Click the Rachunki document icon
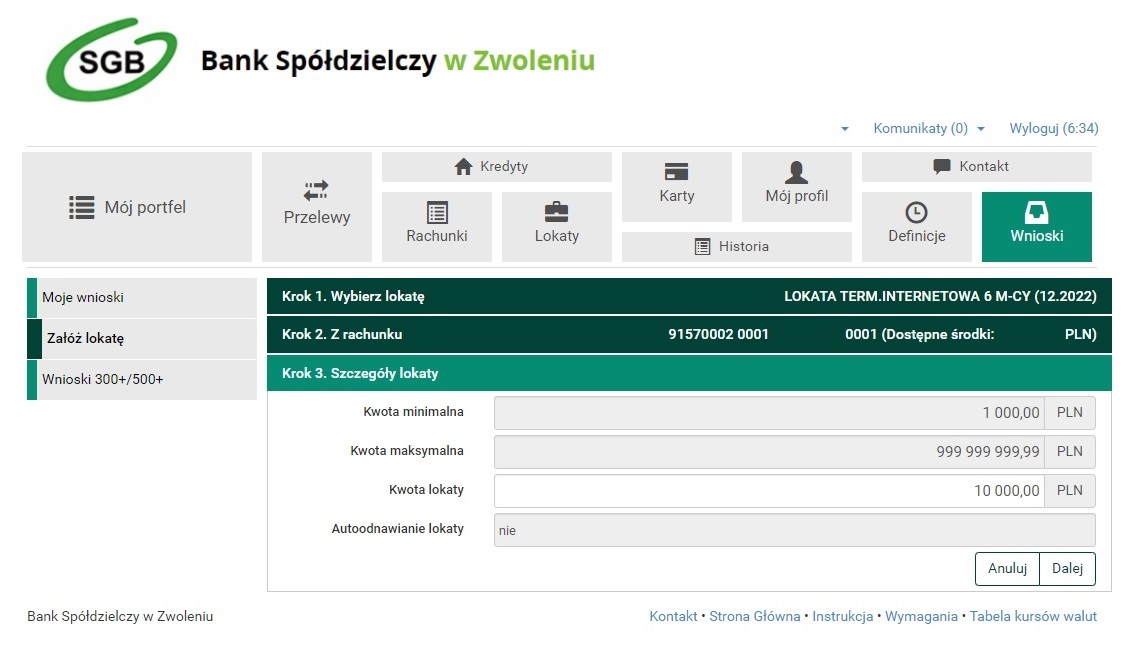1134x648 pixels. coord(437,213)
